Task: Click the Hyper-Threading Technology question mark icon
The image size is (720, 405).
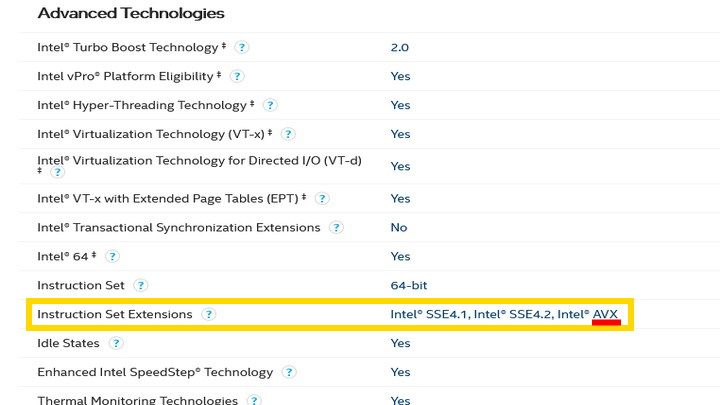Action: pyautogui.click(x=270, y=105)
